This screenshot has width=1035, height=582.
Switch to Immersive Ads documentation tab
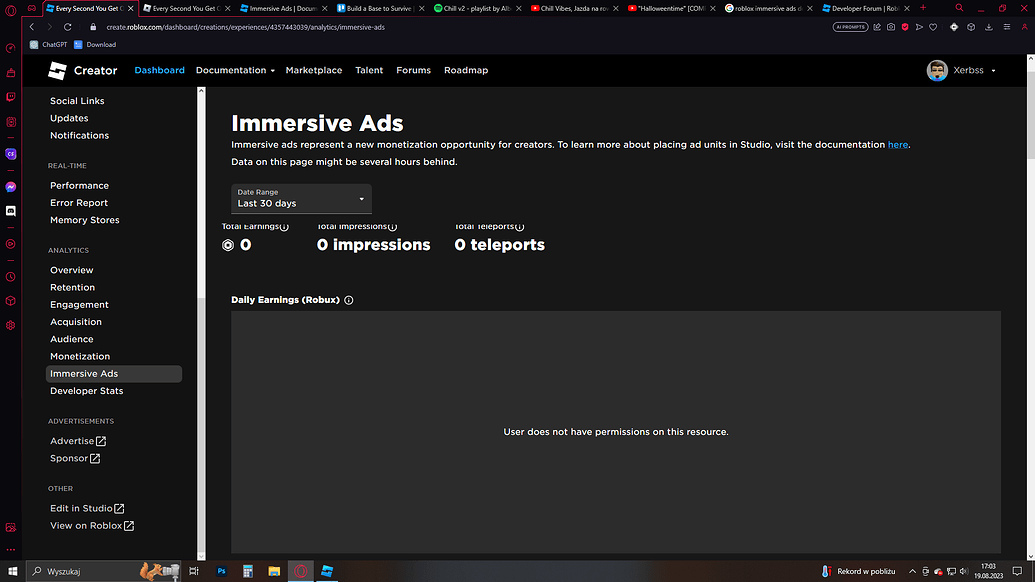coord(283,9)
